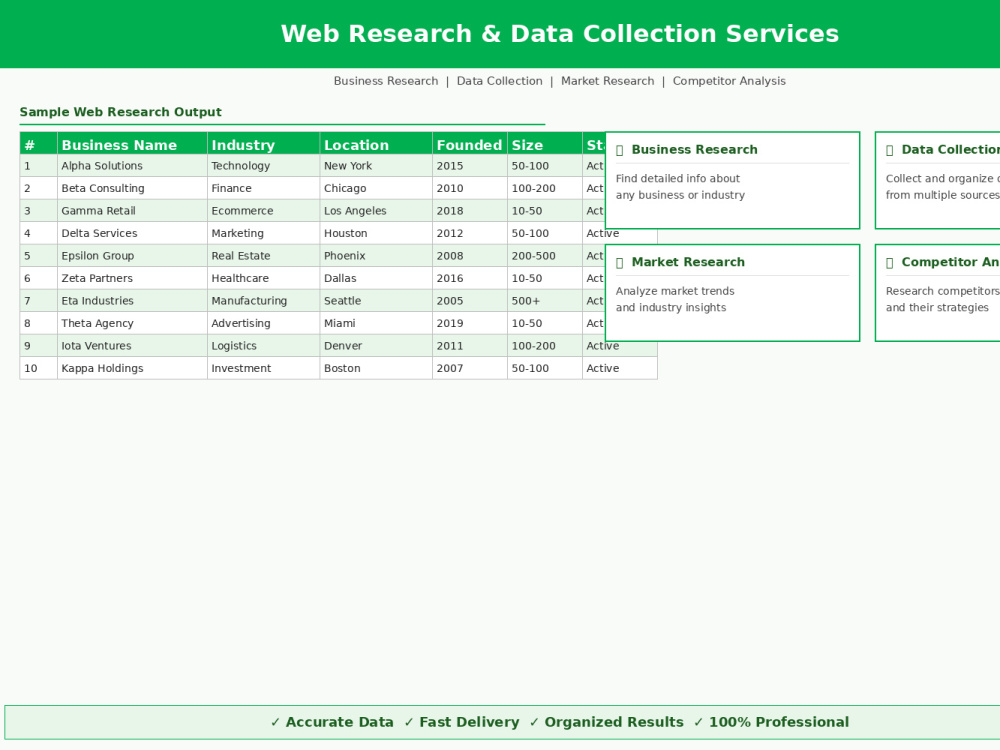Click the Manufacturing industry cell
Screen dimensions: 1000x750
[263, 300]
